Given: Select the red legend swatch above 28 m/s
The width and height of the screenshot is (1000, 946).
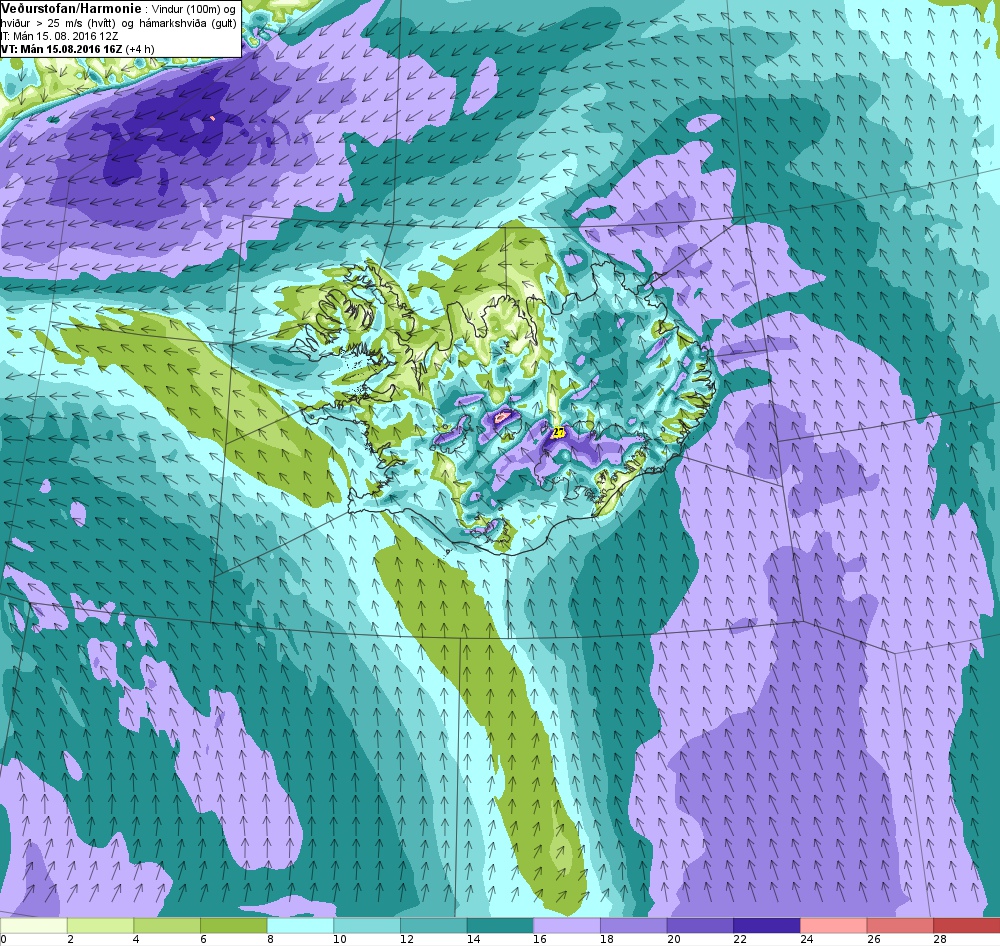Looking at the screenshot, I should pyautogui.click(x=966, y=926).
